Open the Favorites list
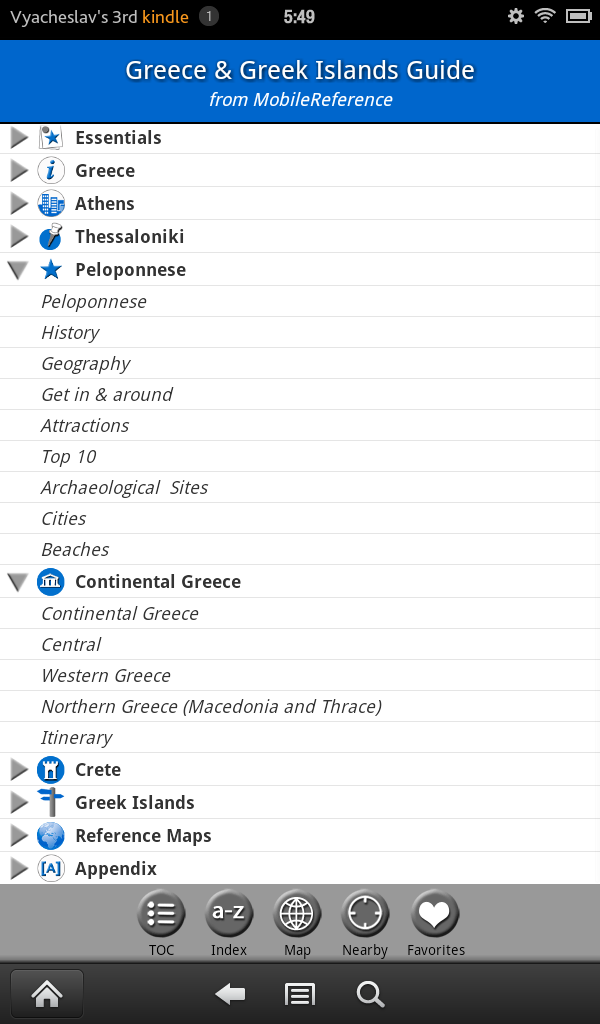The width and height of the screenshot is (600, 1024). pos(435,913)
